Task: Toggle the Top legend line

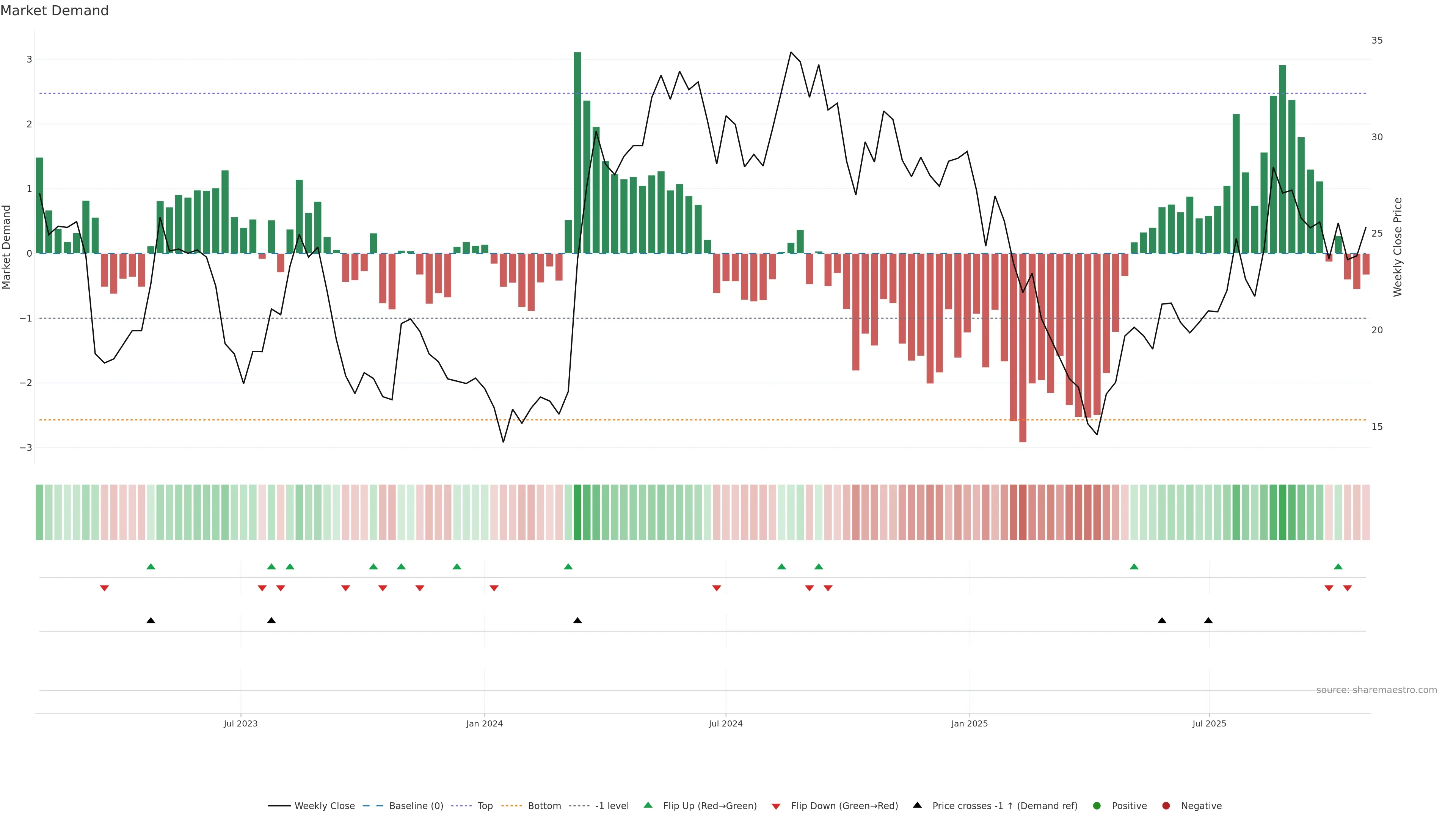Action: [485, 805]
